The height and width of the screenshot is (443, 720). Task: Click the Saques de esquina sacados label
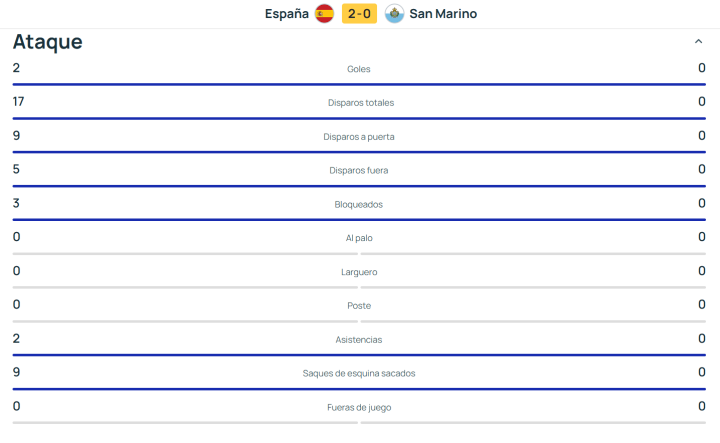pos(359,374)
